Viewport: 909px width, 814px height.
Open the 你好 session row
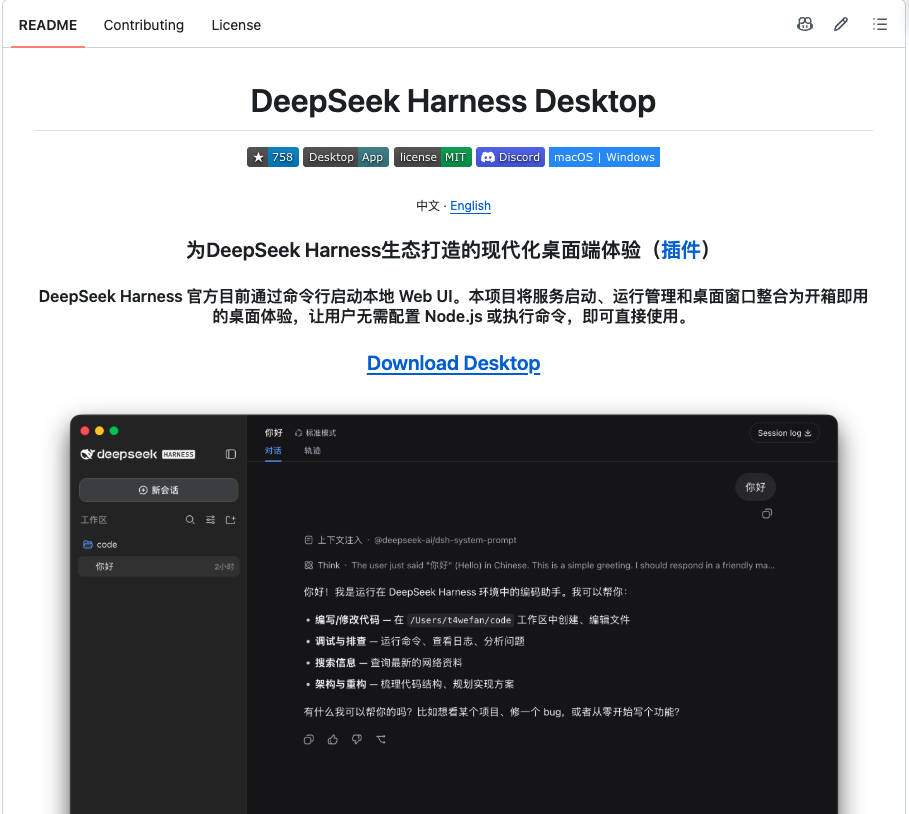coord(158,566)
